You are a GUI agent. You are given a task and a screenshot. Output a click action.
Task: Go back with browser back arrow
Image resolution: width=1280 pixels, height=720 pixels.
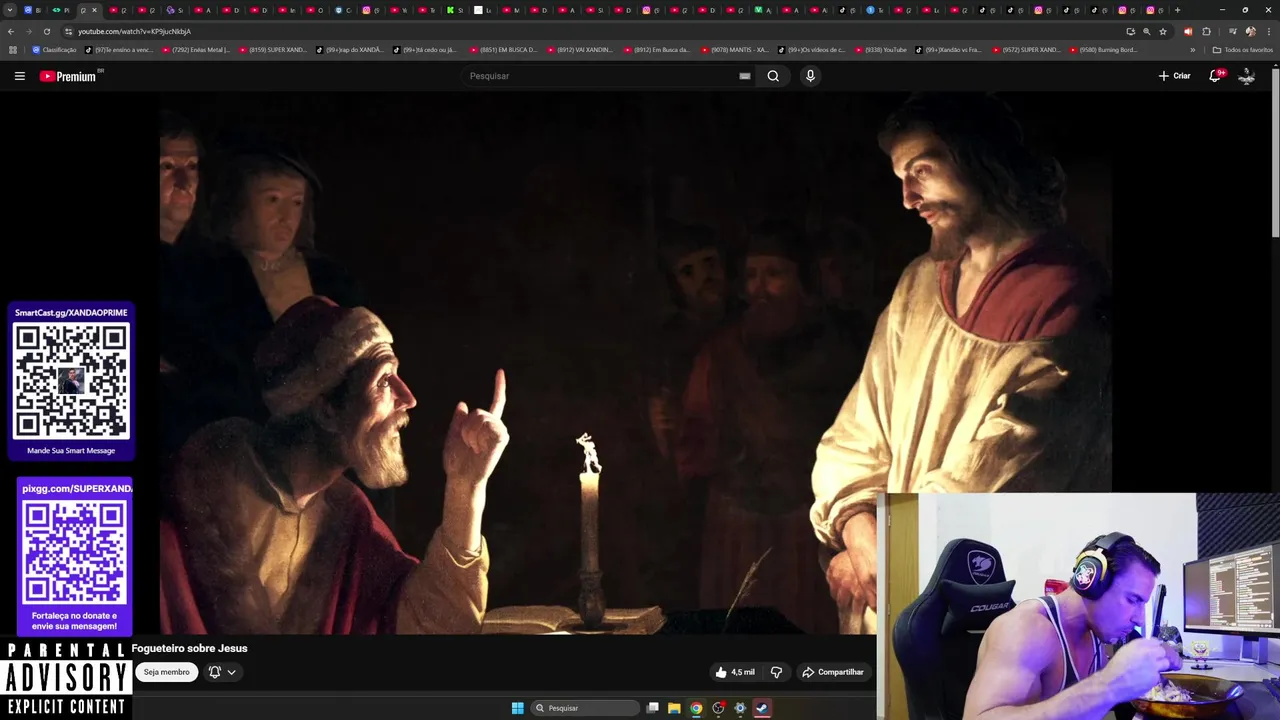pyautogui.click(x=11, y=31)
